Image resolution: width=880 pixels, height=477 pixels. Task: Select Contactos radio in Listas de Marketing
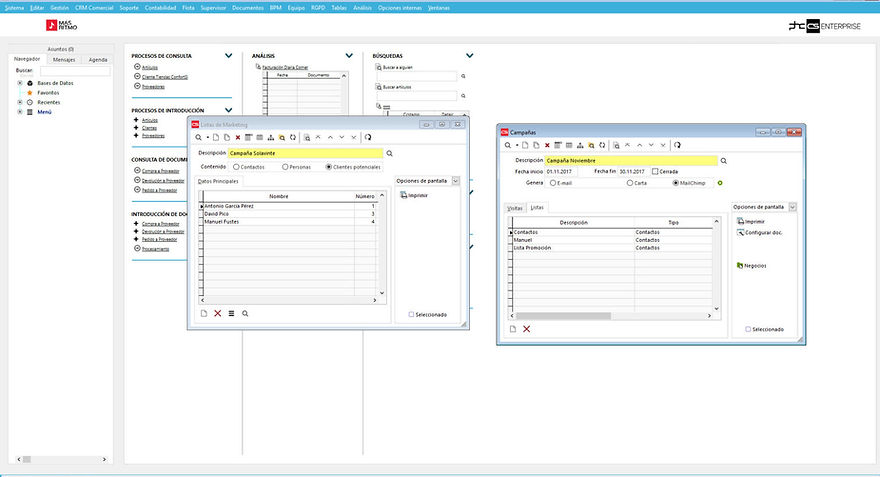[236, 167]
